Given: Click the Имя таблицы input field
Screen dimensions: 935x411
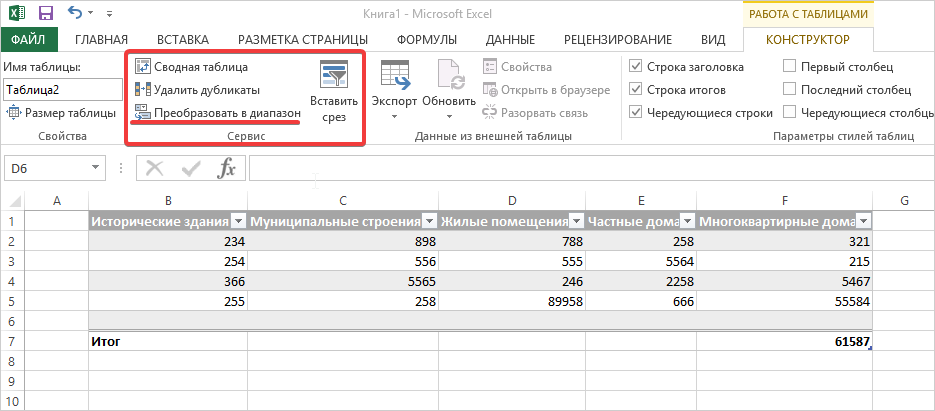Looking at the screenshot, I should (62, 90).
